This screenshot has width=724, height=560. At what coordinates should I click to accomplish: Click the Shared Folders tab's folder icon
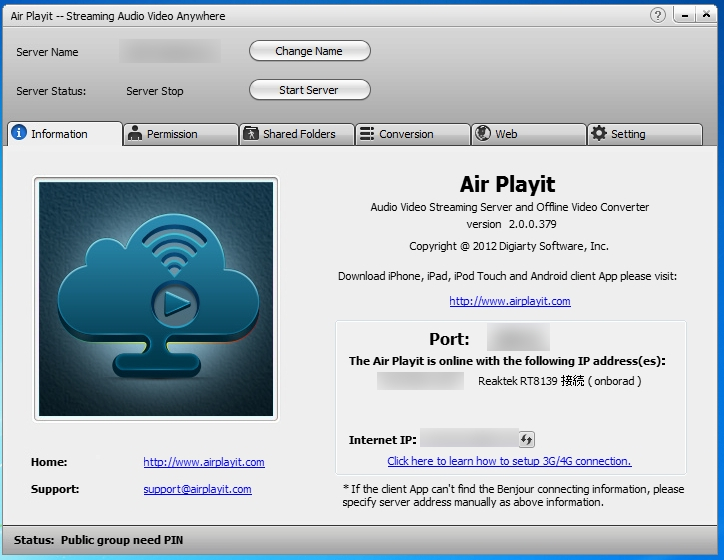pyautogui.click(x=251, y=133)
